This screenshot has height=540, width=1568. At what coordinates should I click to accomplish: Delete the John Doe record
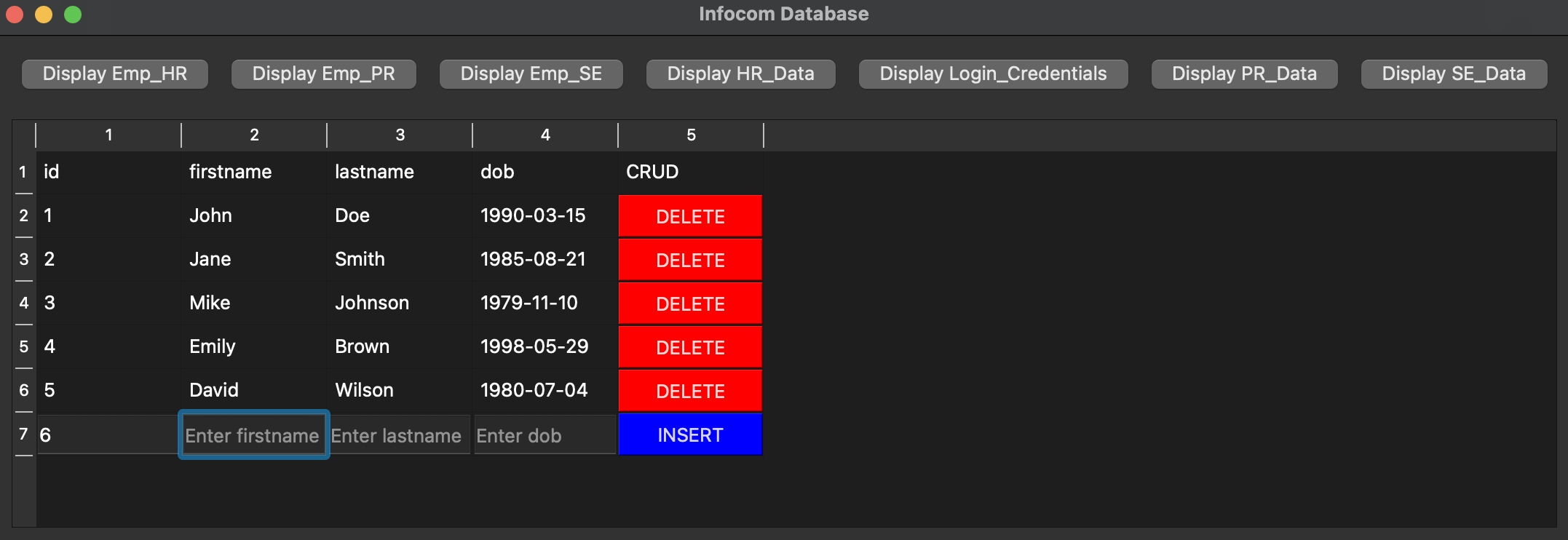point(690,216)
